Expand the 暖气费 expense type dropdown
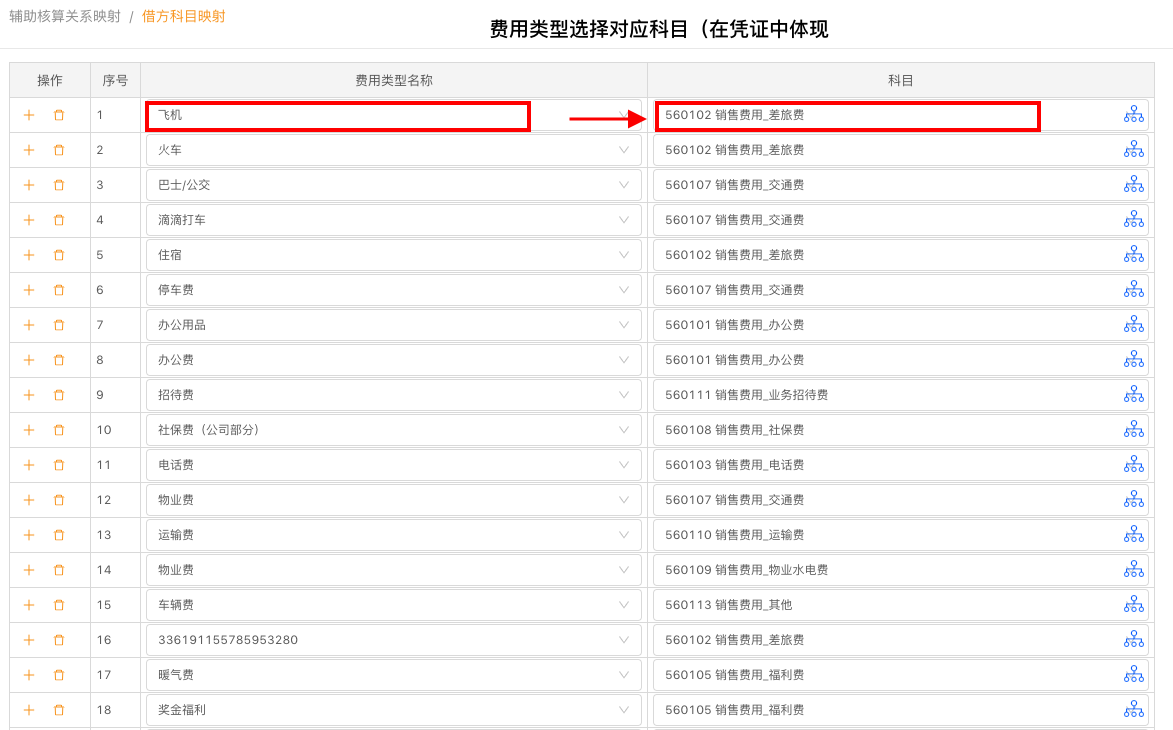This screenshot has width=1173, height=730. tap(624, 675)
